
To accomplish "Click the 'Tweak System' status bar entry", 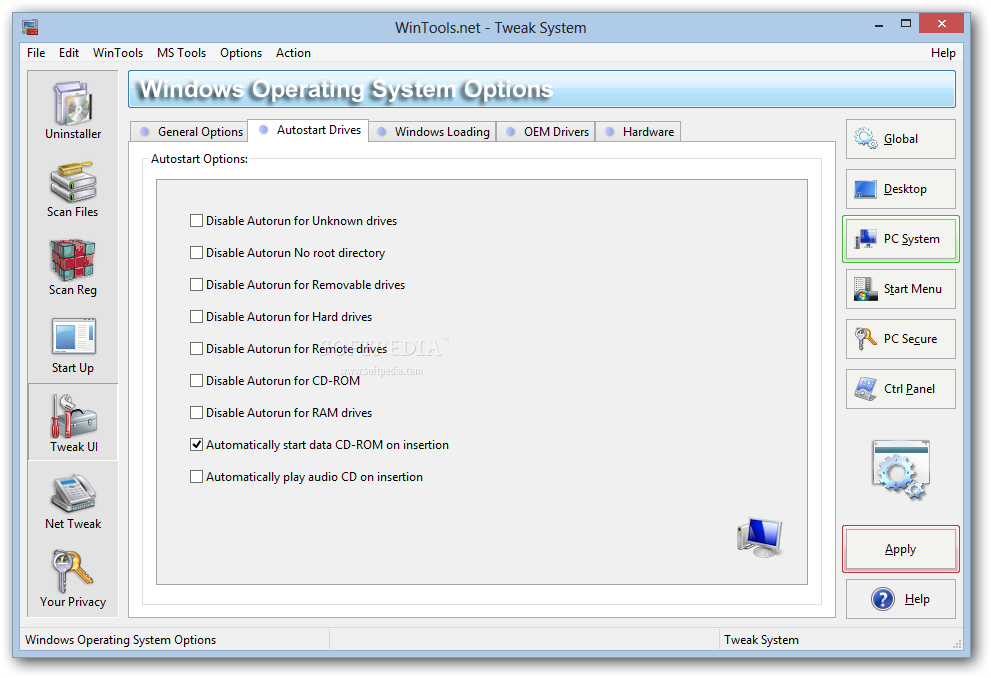I will click(762, 640).
